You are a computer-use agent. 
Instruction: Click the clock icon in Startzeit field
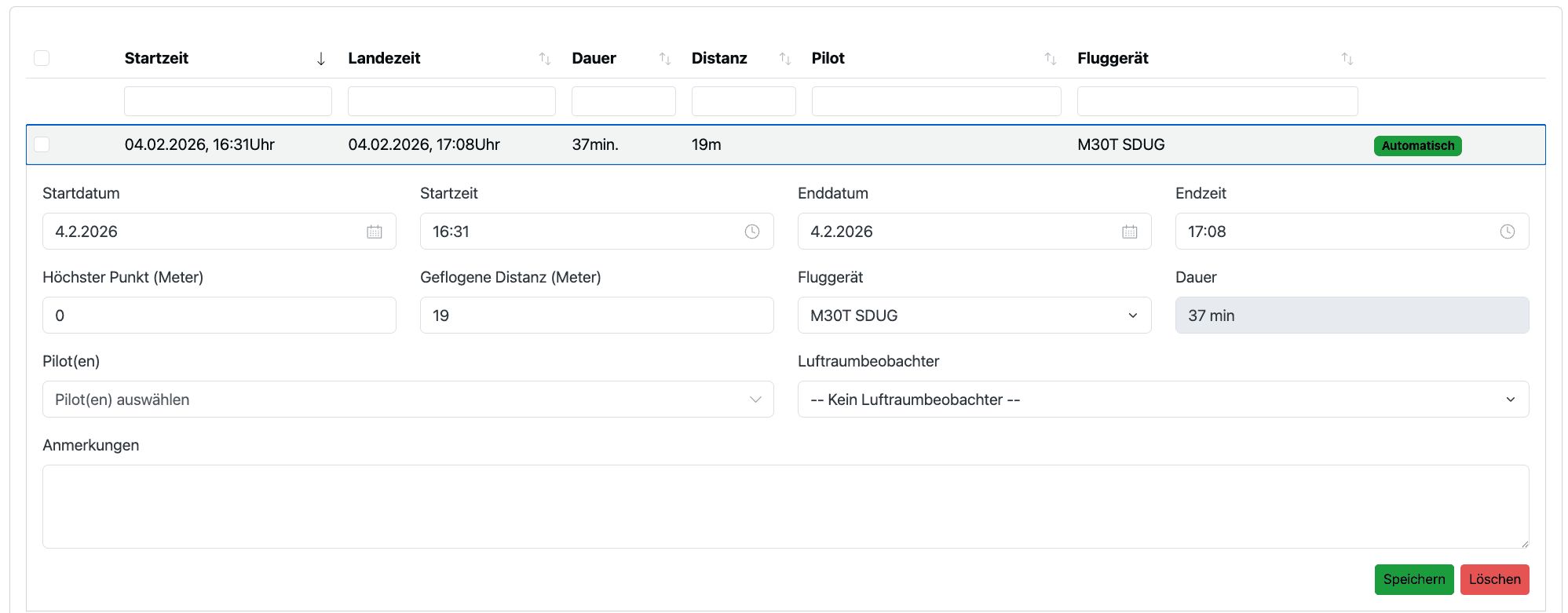[751, 232]
